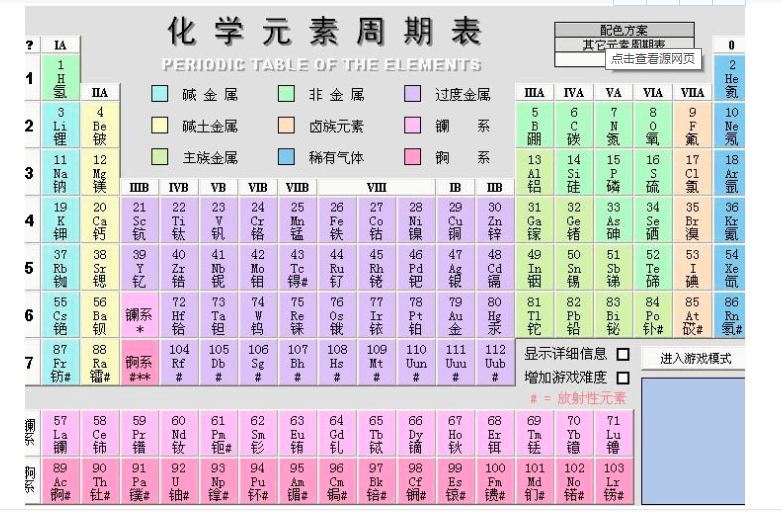Select silicon cell 14 Si 硅
Image resolution: width=782 pixels, height=512 pixels.
[x=574, y=173]
